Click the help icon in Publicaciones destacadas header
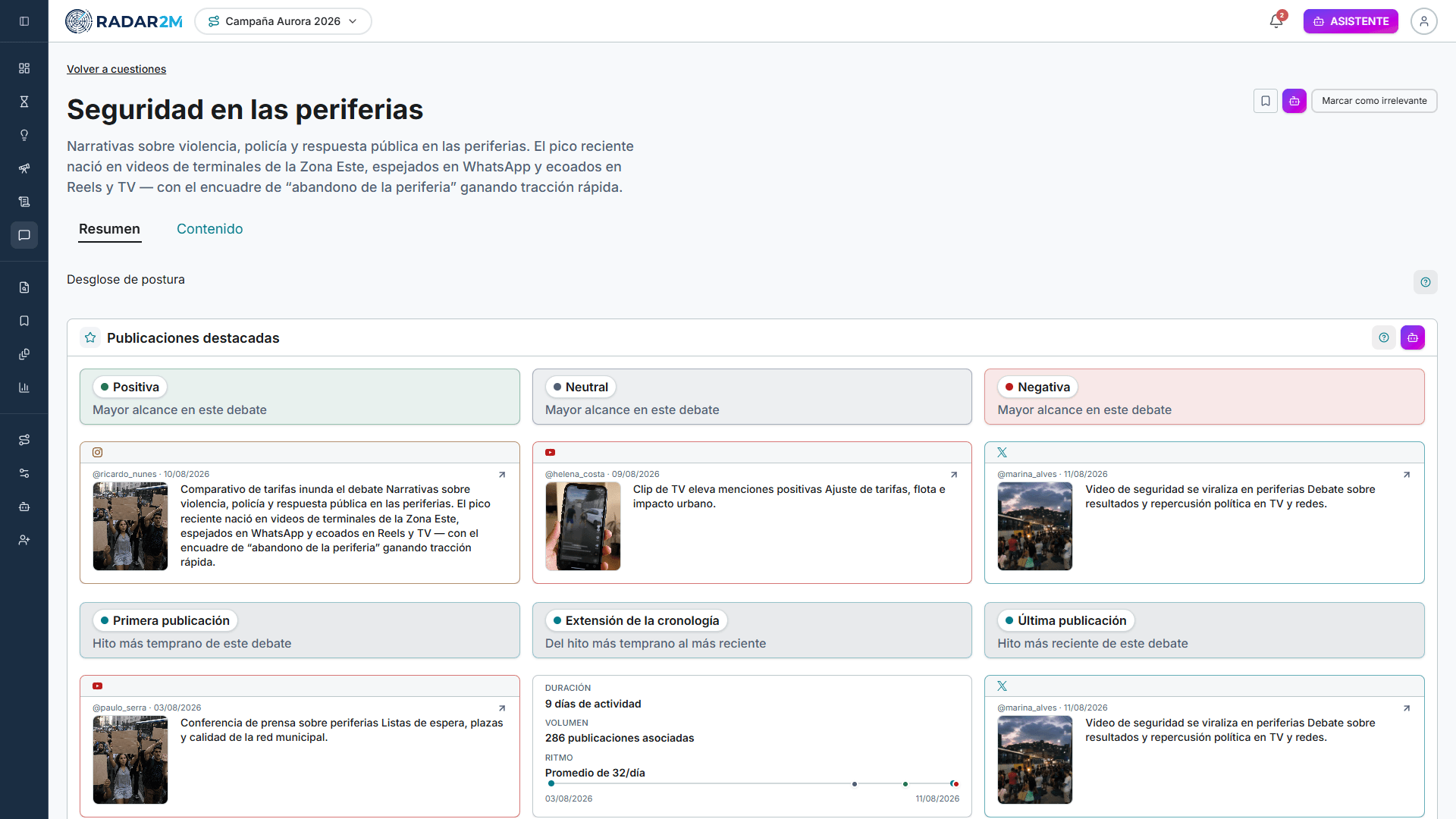Viewport: 1456px width, 819px height. pyautogui.click(x=1384, y=337)
